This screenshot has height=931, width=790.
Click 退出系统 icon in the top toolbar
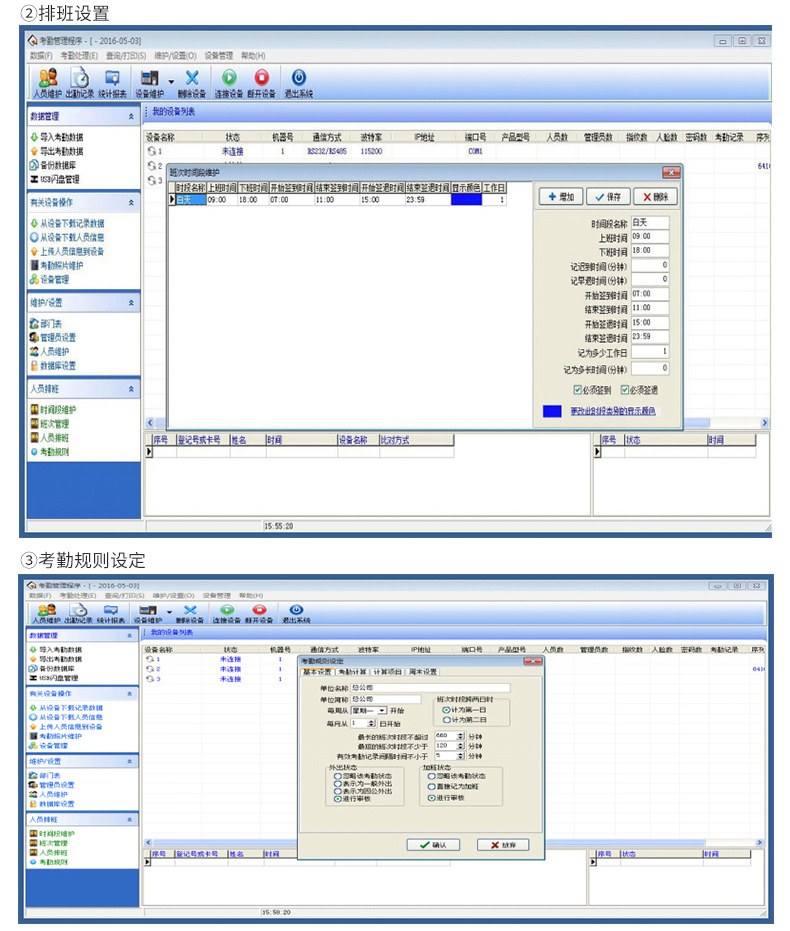pos(298,82)
